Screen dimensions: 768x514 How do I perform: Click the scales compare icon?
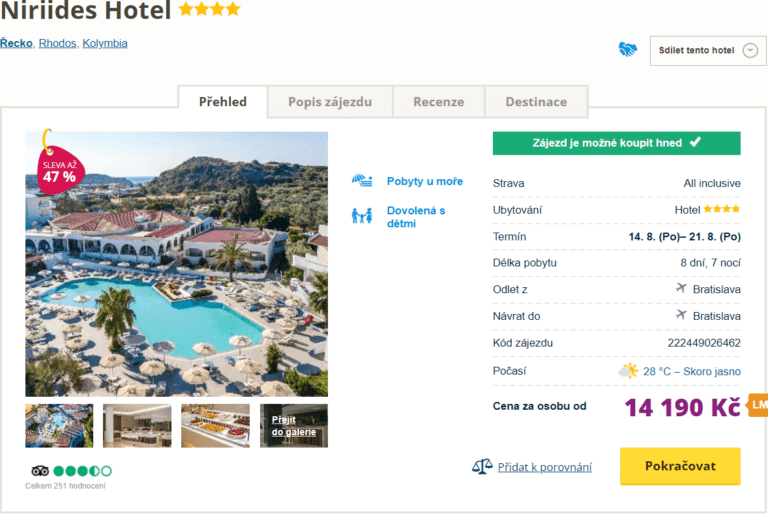pos(482,467)
